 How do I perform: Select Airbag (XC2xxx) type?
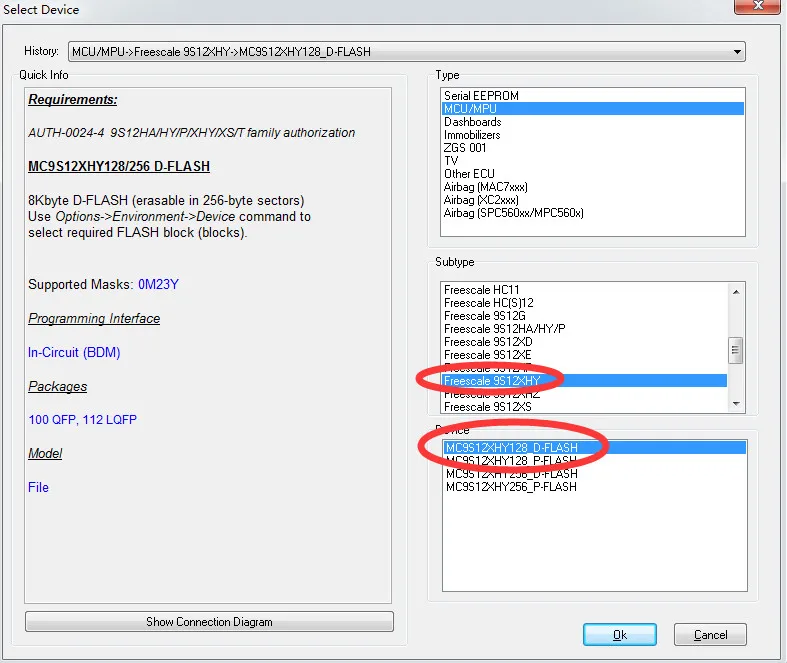592,200
